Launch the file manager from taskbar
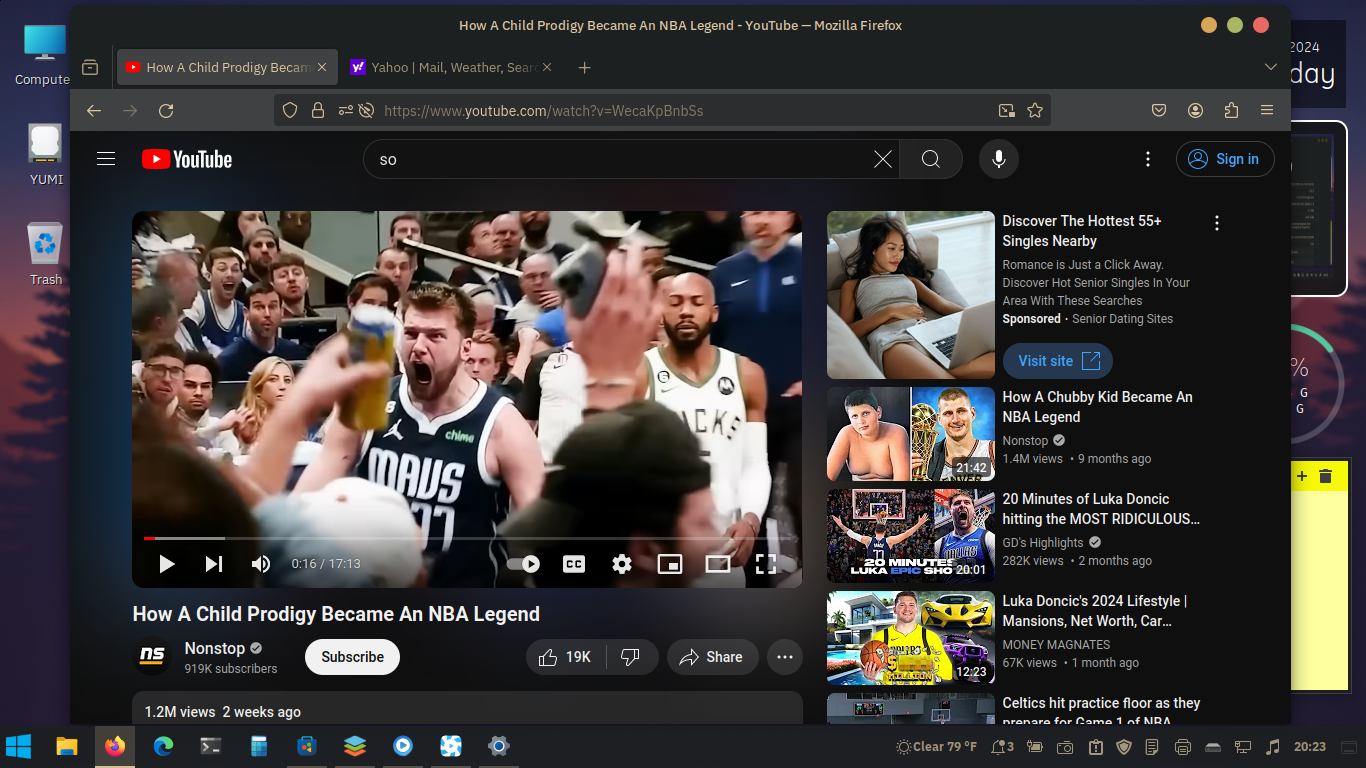Viewport: 1366px width, 768px height. (x=66, y=746)
